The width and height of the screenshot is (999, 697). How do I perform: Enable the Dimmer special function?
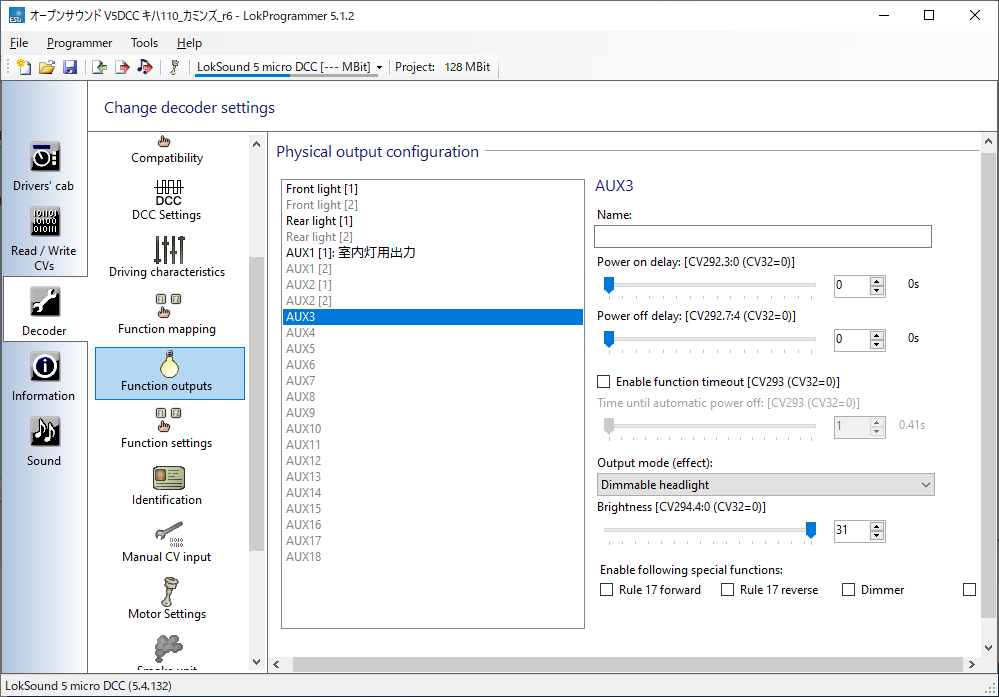coord(849,590)
